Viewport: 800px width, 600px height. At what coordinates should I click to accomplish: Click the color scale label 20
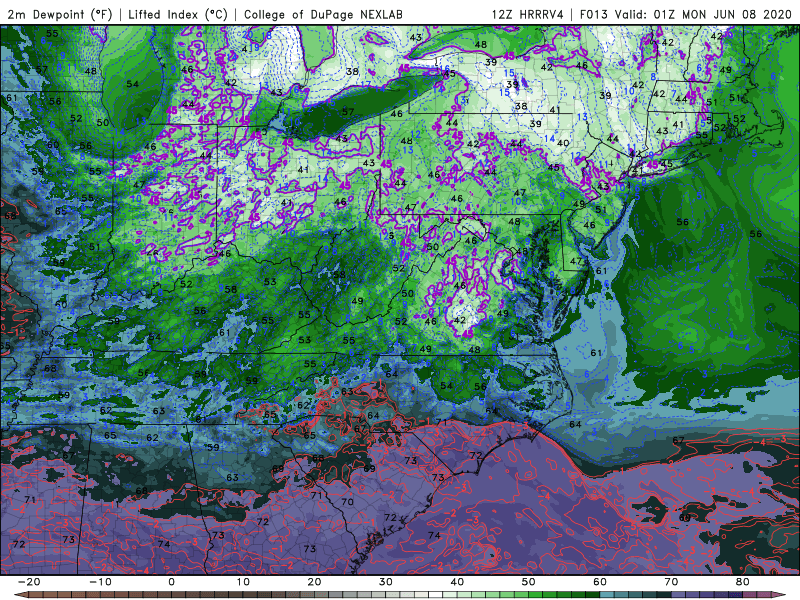point(314,582)
